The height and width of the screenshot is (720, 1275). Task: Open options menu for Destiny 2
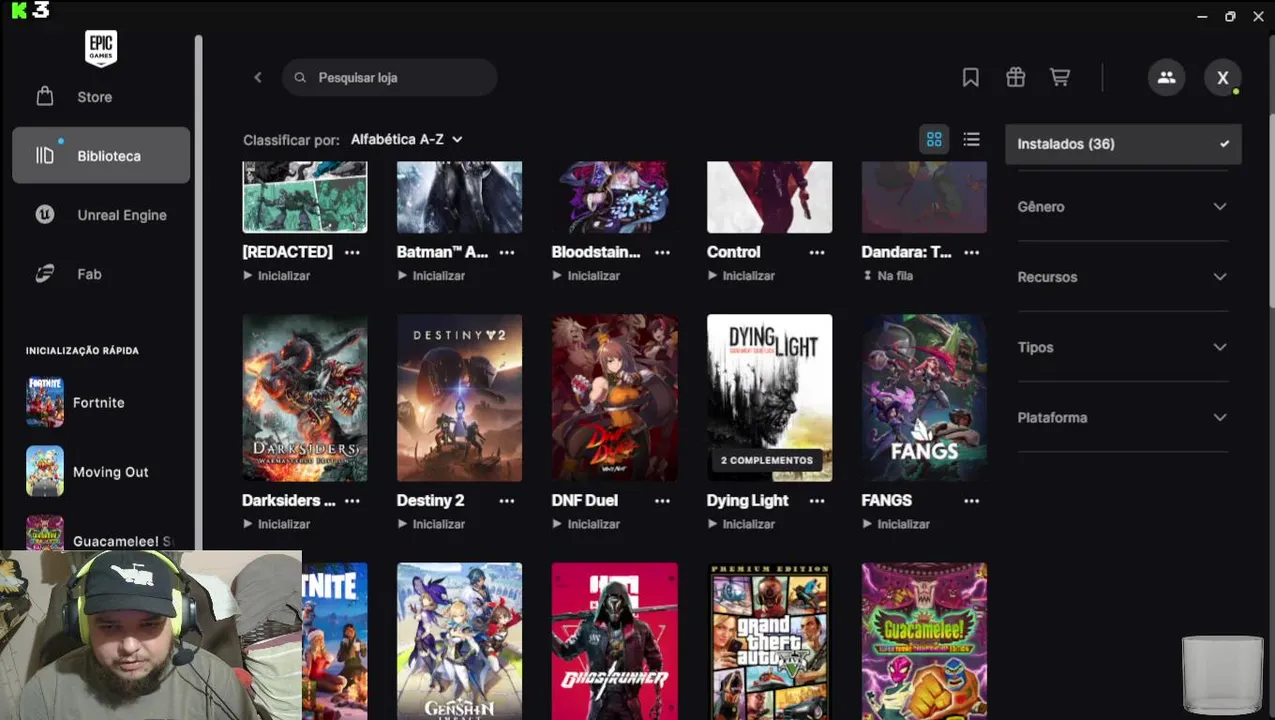[507, 500]
